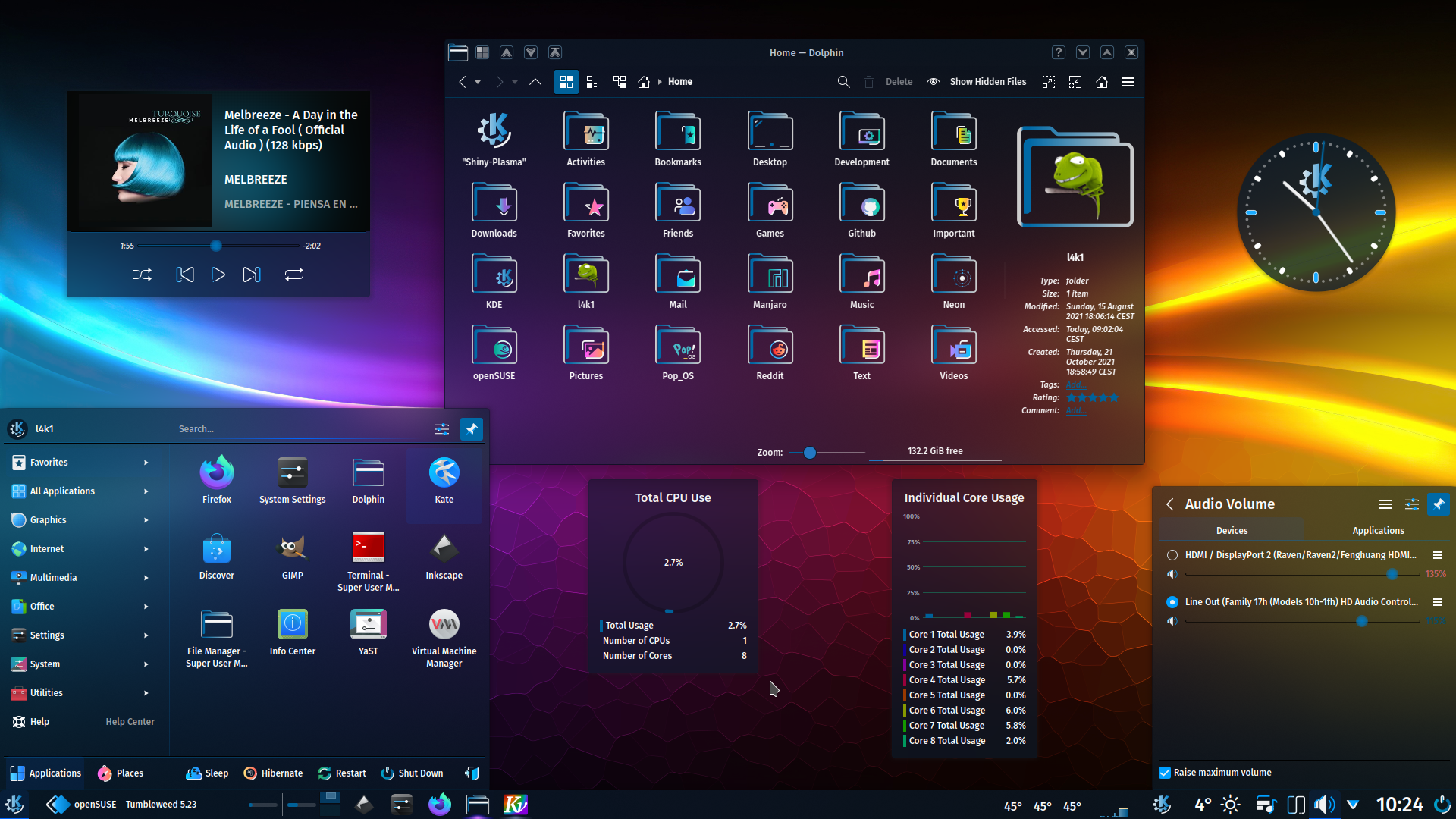The width and height of the screenshot is (1456, 819).
Task: Open the Github folder
Action: coord(861,210)
